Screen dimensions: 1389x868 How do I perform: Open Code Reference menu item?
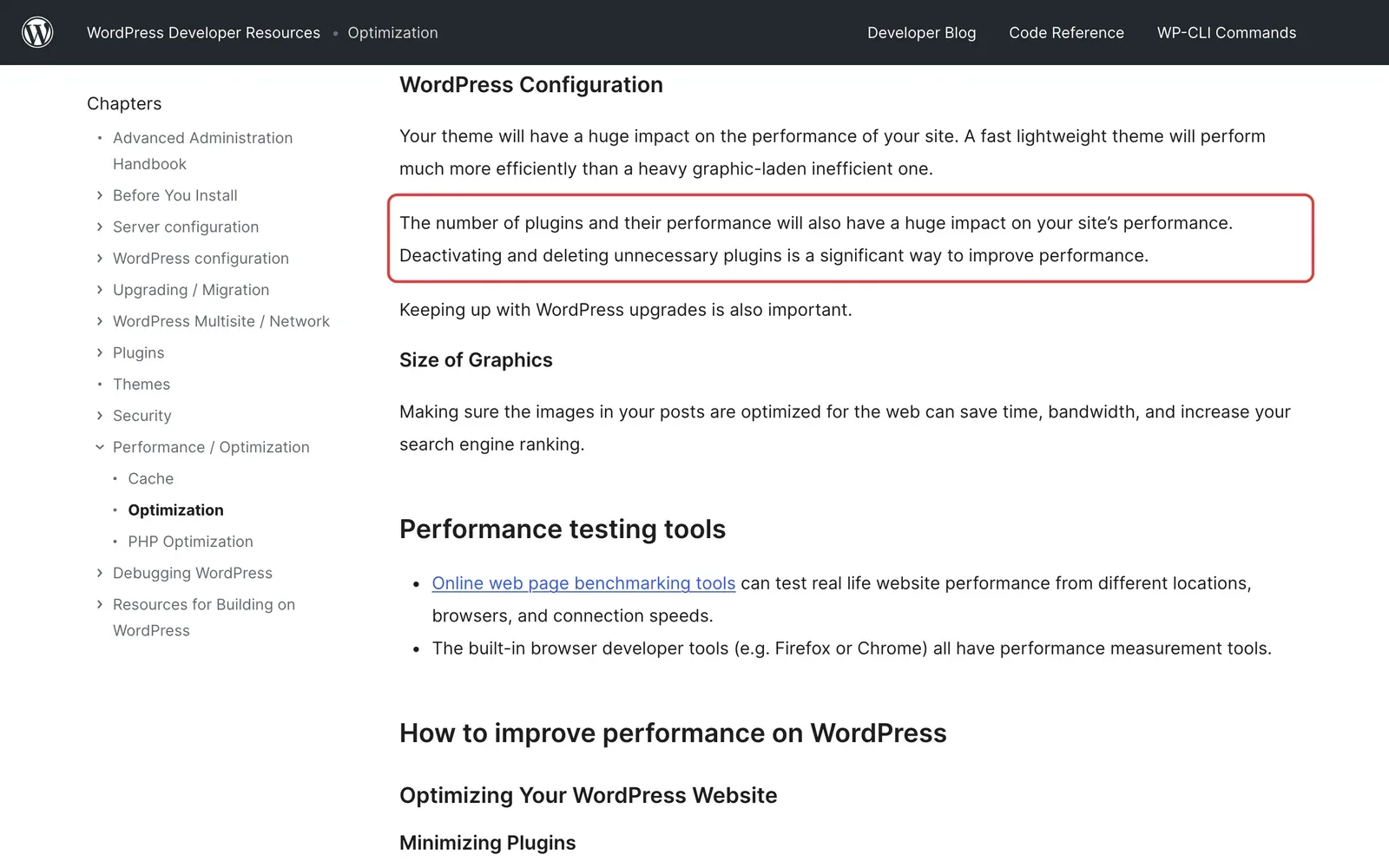(1066, 33)
